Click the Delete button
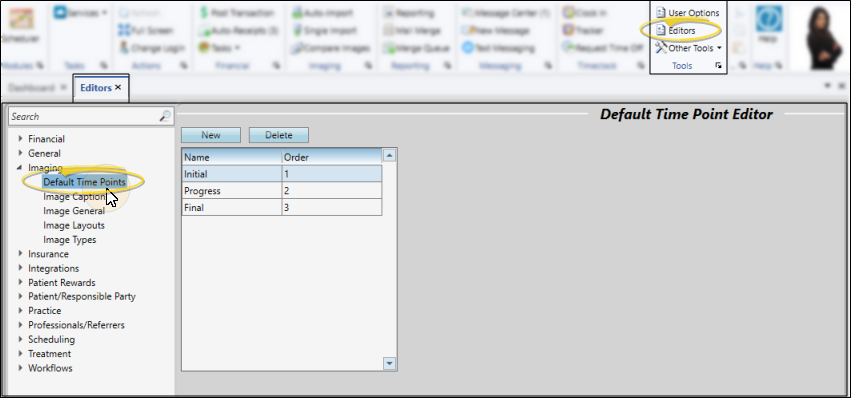852x399 pixels. [279, 135]
